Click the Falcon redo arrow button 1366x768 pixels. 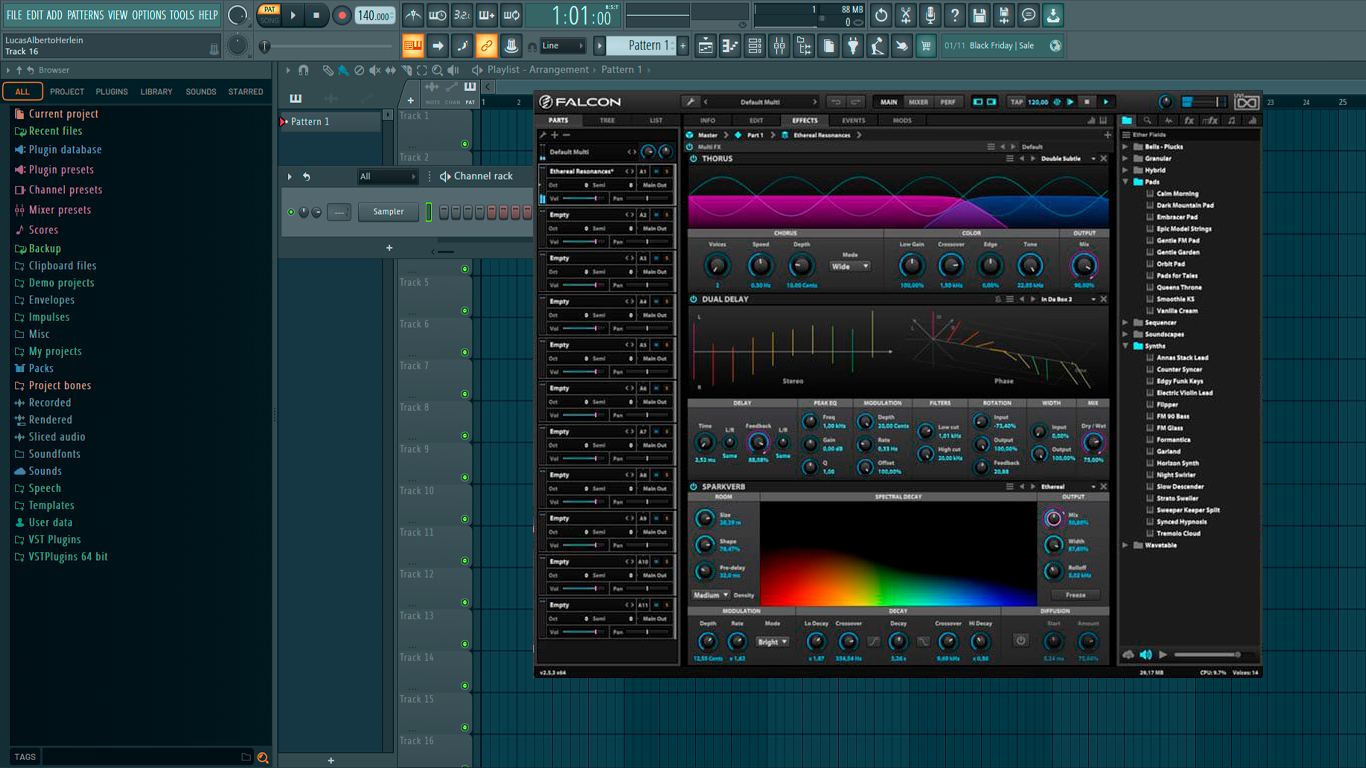pyautogui.click(x=857, y=102)
